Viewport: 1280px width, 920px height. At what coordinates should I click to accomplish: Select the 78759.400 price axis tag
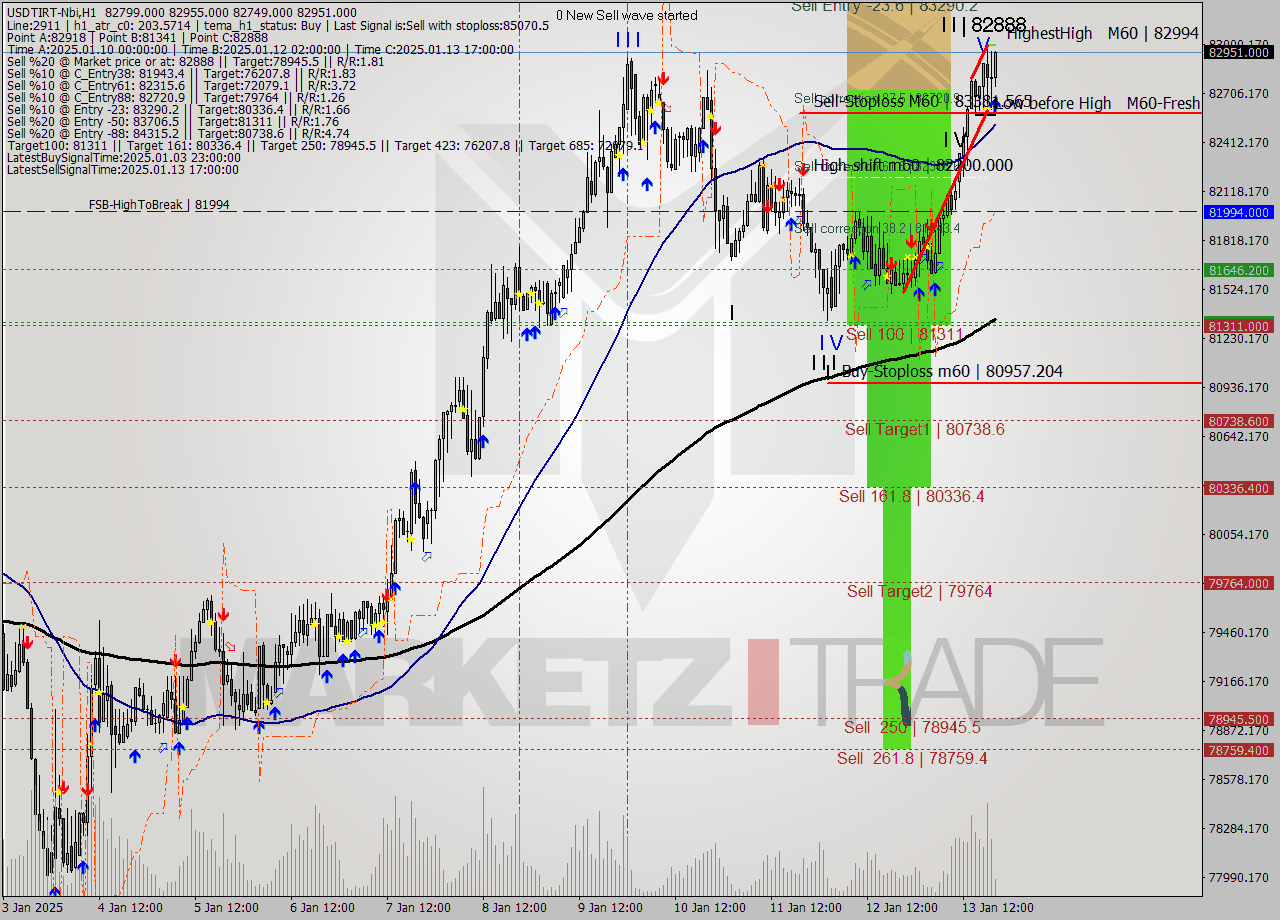tap(1239, 750)
